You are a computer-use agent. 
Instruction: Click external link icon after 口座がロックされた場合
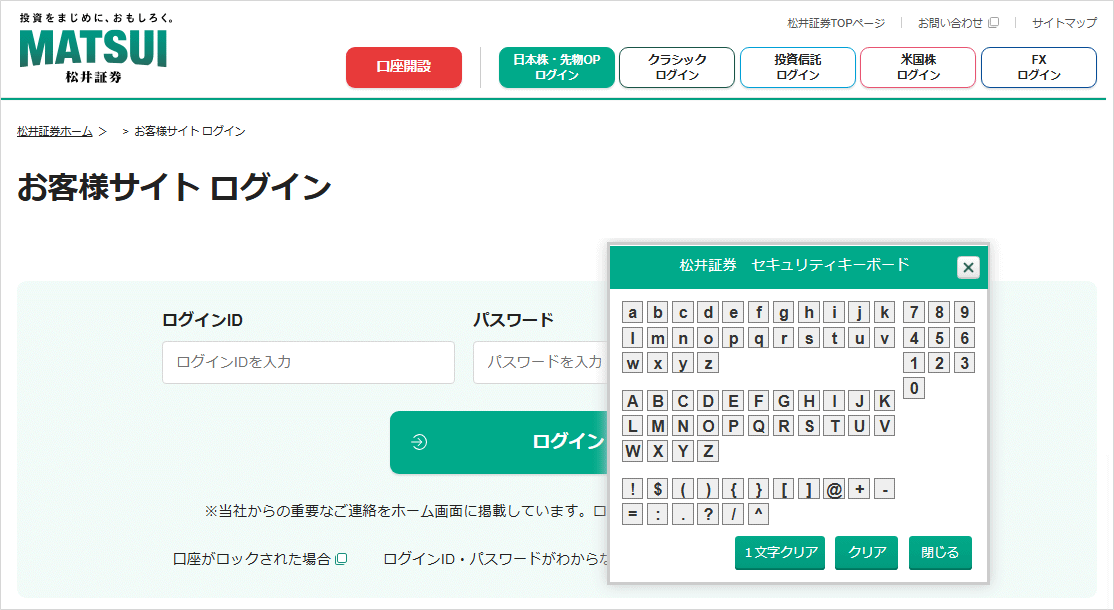[x=341, y=559]
